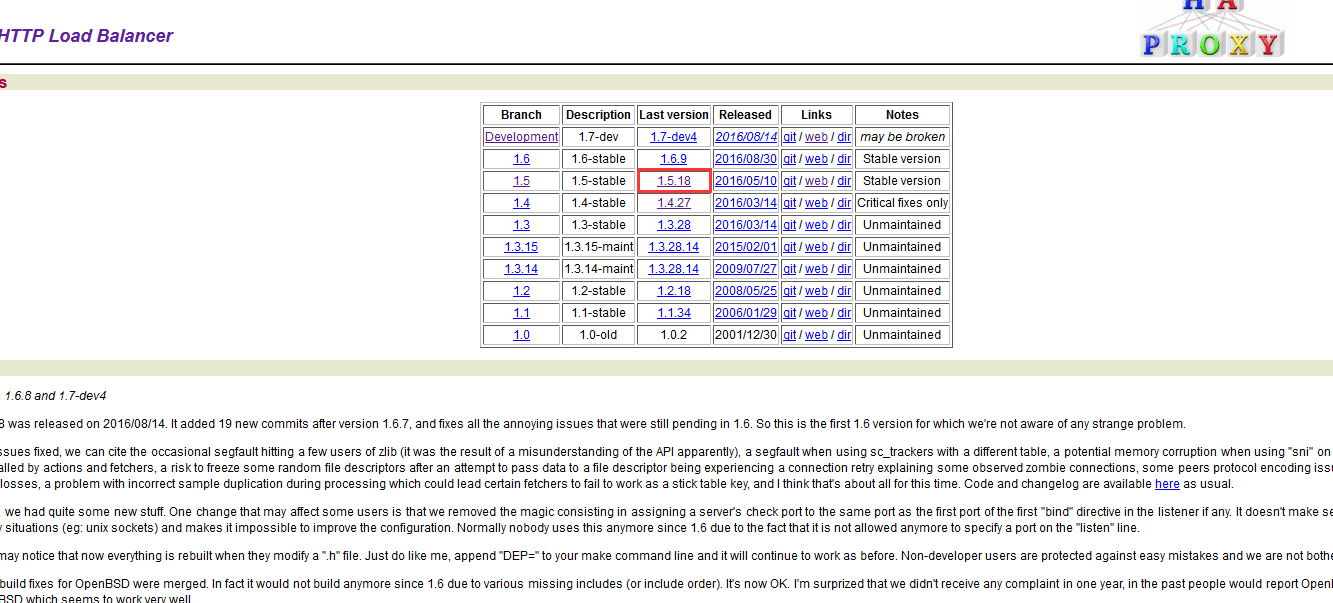Open the 1.5 branch link

coord(521,181)
